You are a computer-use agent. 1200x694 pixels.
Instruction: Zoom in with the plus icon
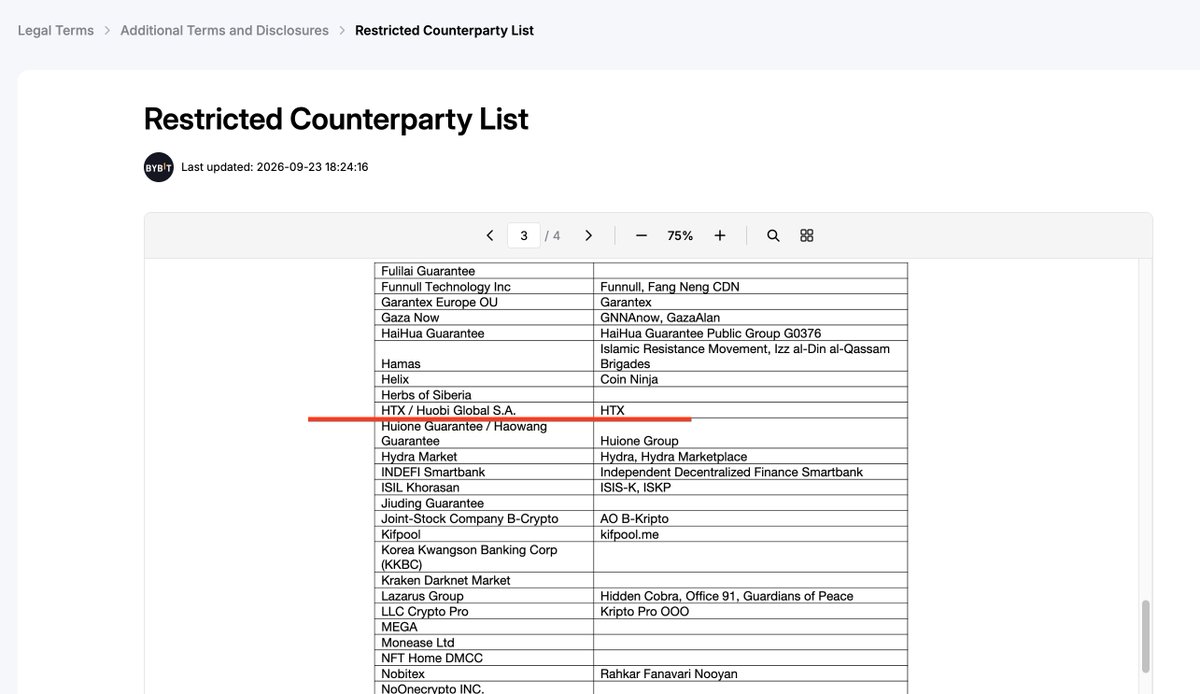coord(720,236)
